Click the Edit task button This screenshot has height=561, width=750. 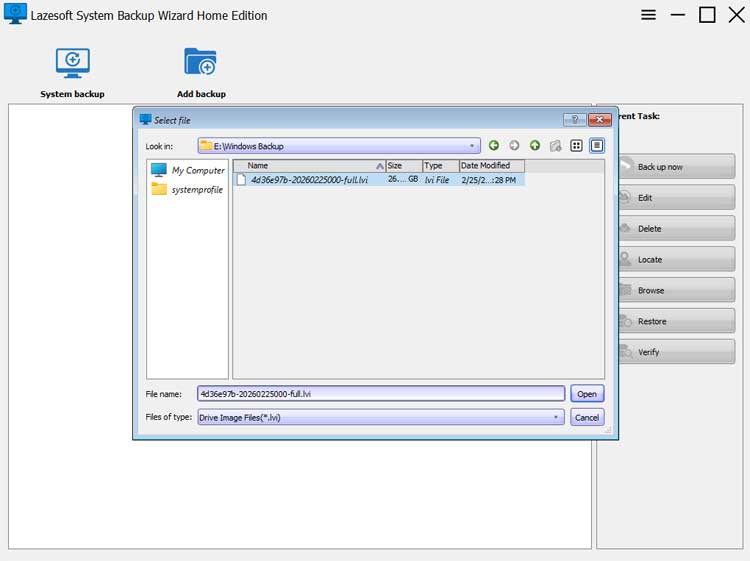coord(676,198)
